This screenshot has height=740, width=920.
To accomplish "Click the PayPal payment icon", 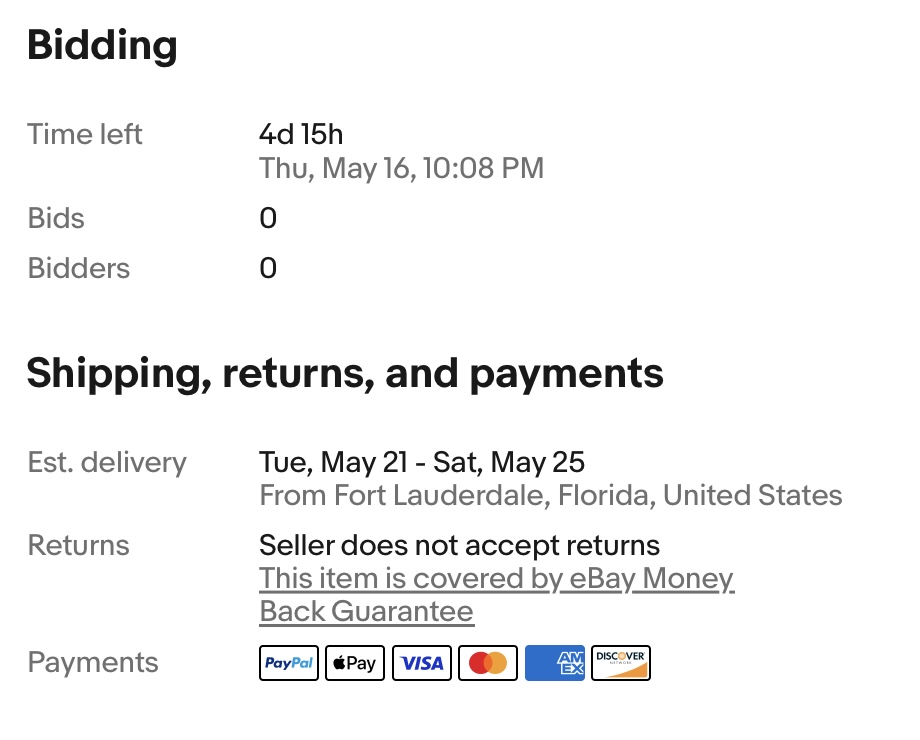I will pyautogui.click(x=289, y=663).
